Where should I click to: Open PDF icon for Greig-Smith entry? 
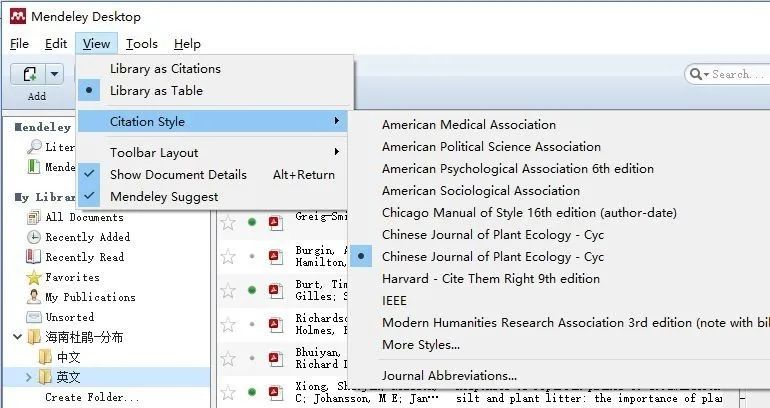pyautogui.click(x=275, y=223)
